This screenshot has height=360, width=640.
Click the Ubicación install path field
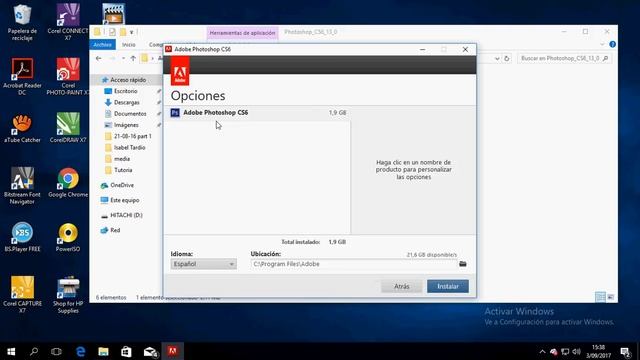click(x=354, y=264)
